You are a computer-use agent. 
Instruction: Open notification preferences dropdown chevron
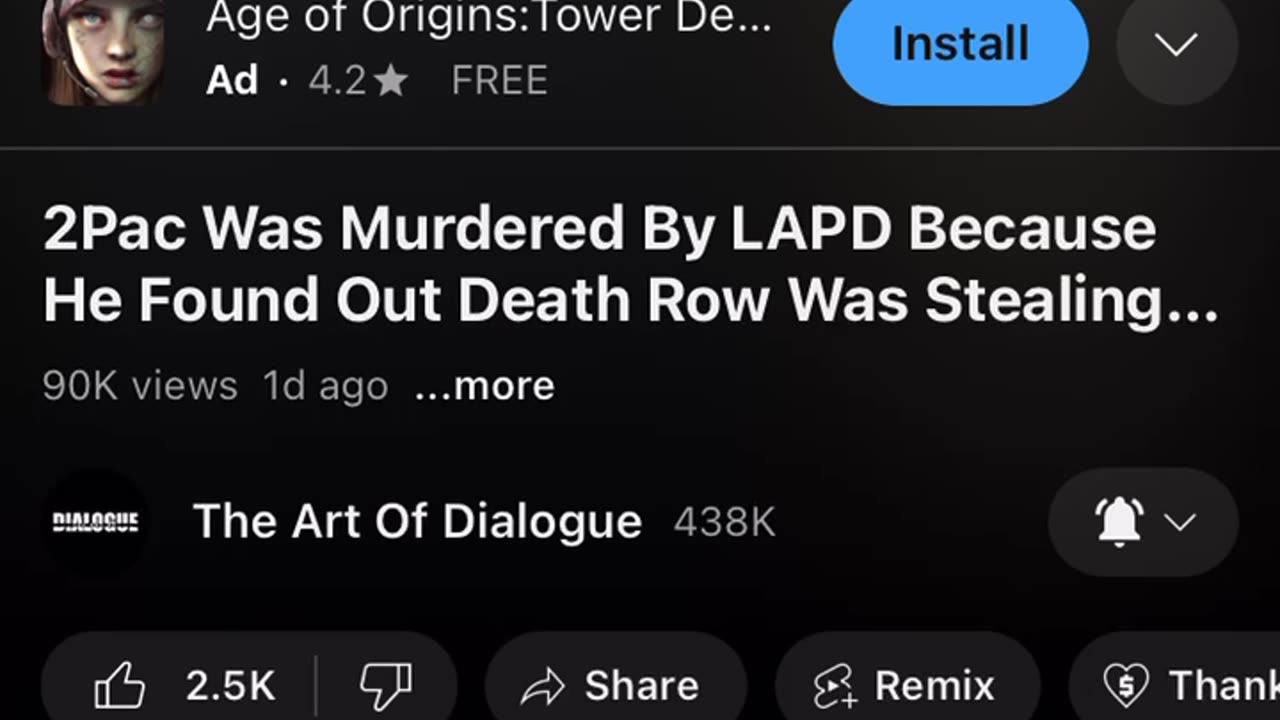click(1181, 522)
